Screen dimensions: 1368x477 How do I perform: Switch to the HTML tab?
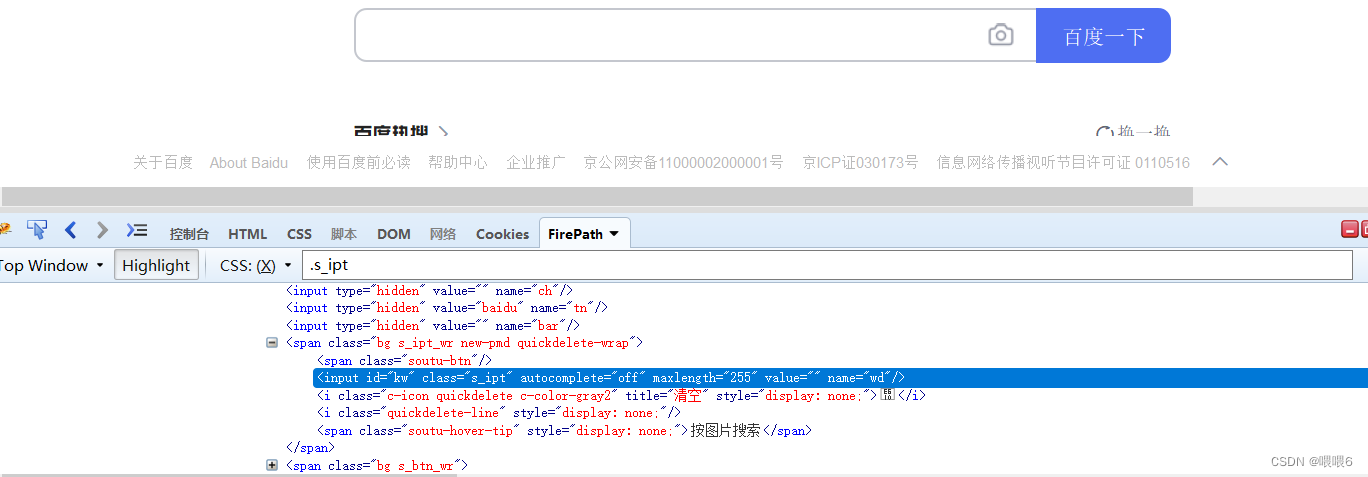[248, 234]
